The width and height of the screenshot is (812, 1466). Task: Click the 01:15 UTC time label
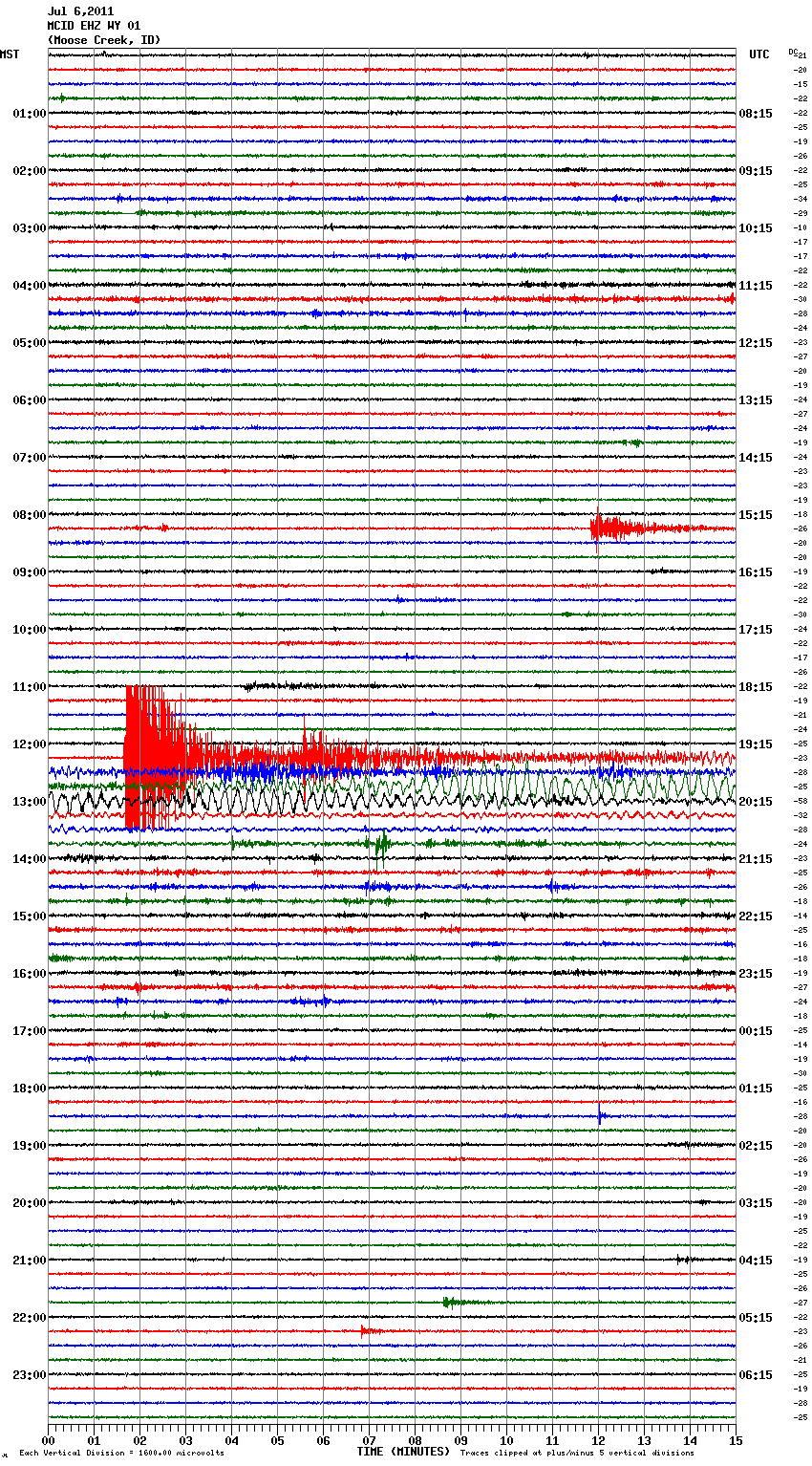pyautogui.click(x=756, y=1089)
